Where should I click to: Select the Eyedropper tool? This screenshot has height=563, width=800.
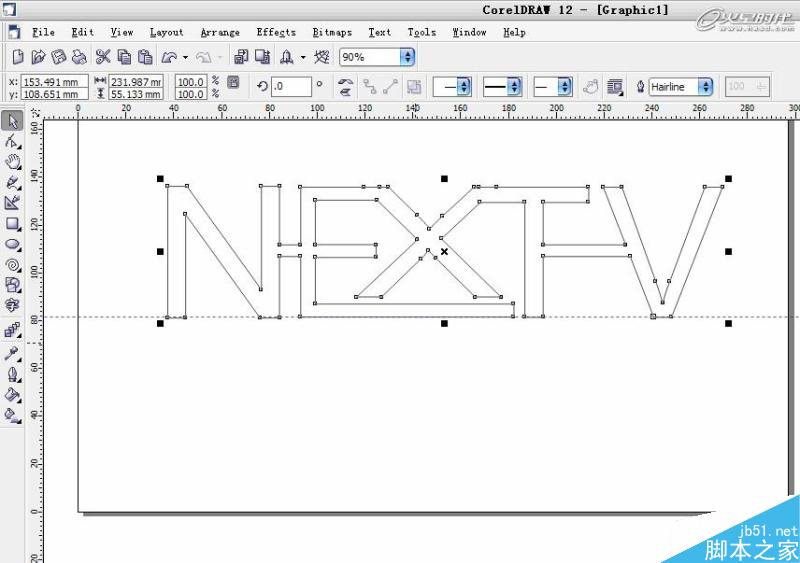click(x=12, y=353)
